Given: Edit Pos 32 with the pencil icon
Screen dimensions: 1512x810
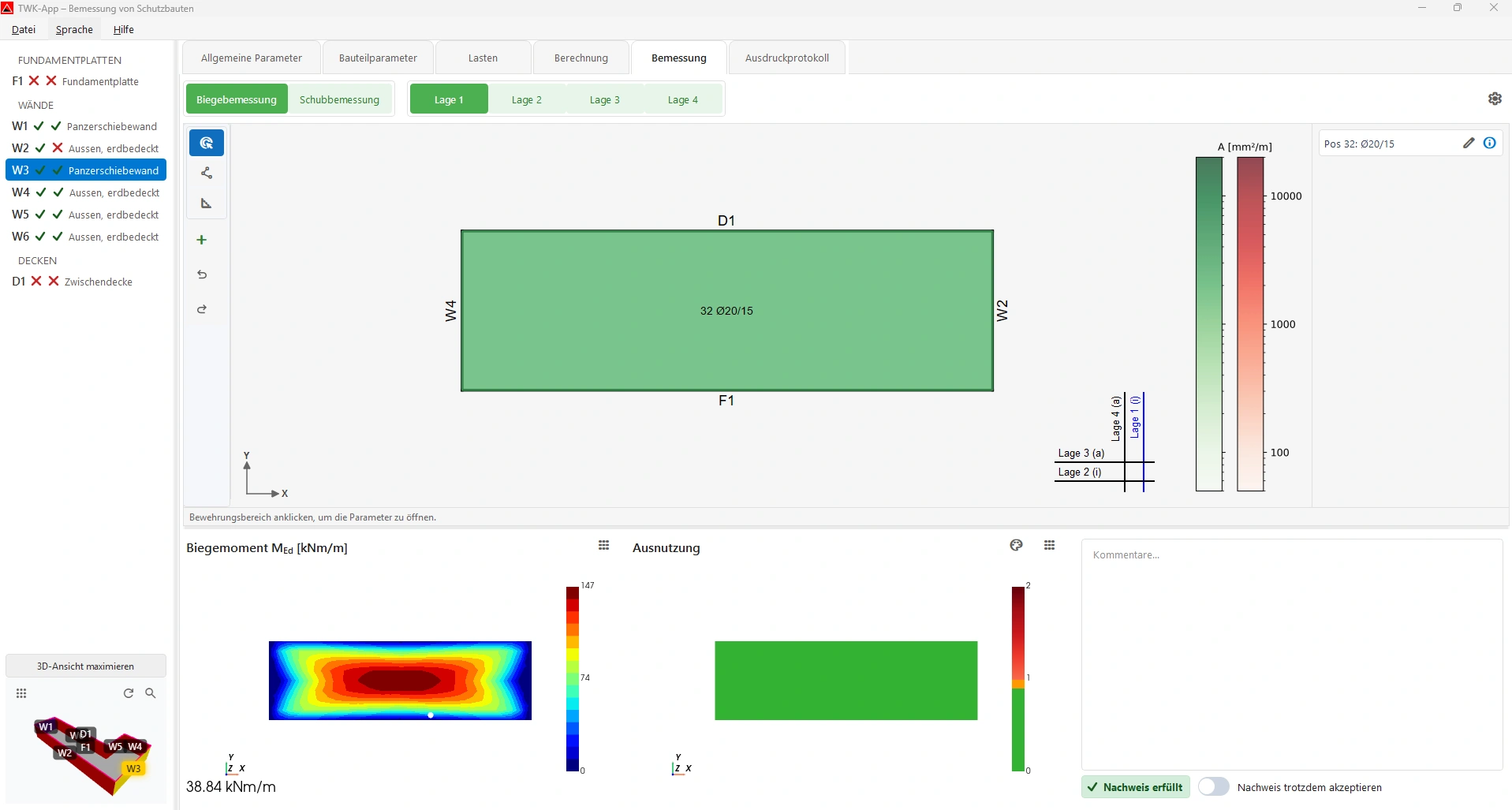Looking at the screenshot, I should (1469, 143).
